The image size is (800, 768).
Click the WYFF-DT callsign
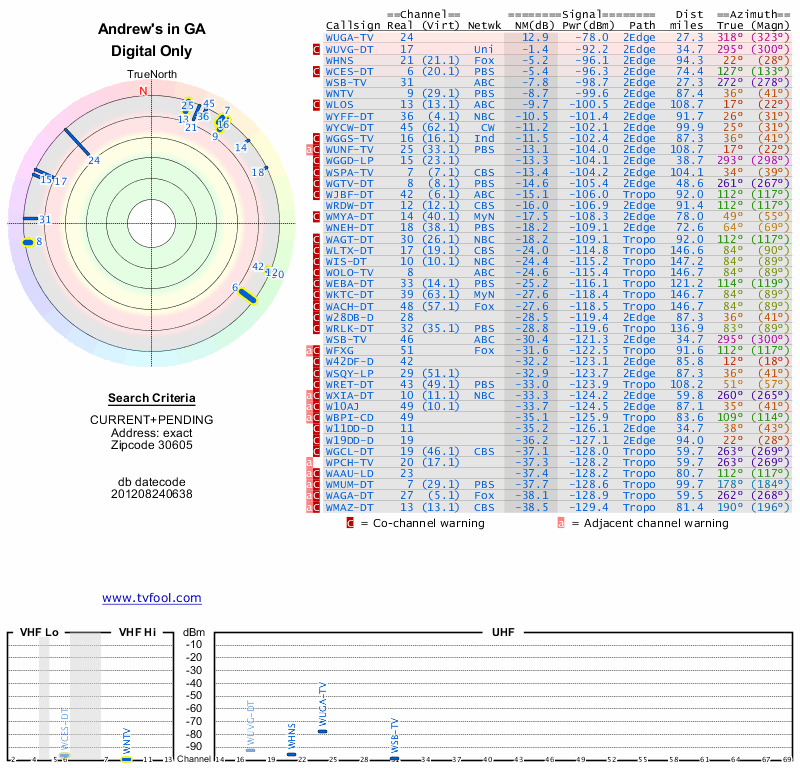click(x=349, y=116)
